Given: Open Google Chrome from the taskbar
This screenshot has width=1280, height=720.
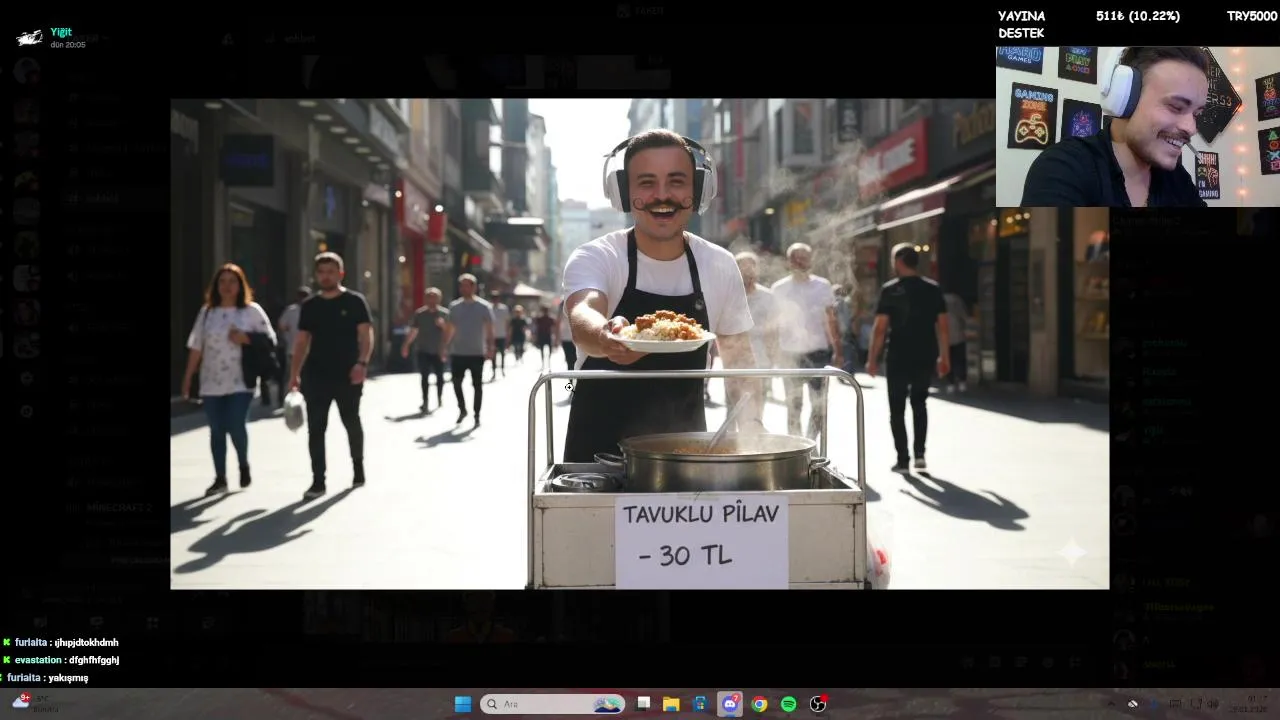Looking at the screenshot, I should [759, 704].
